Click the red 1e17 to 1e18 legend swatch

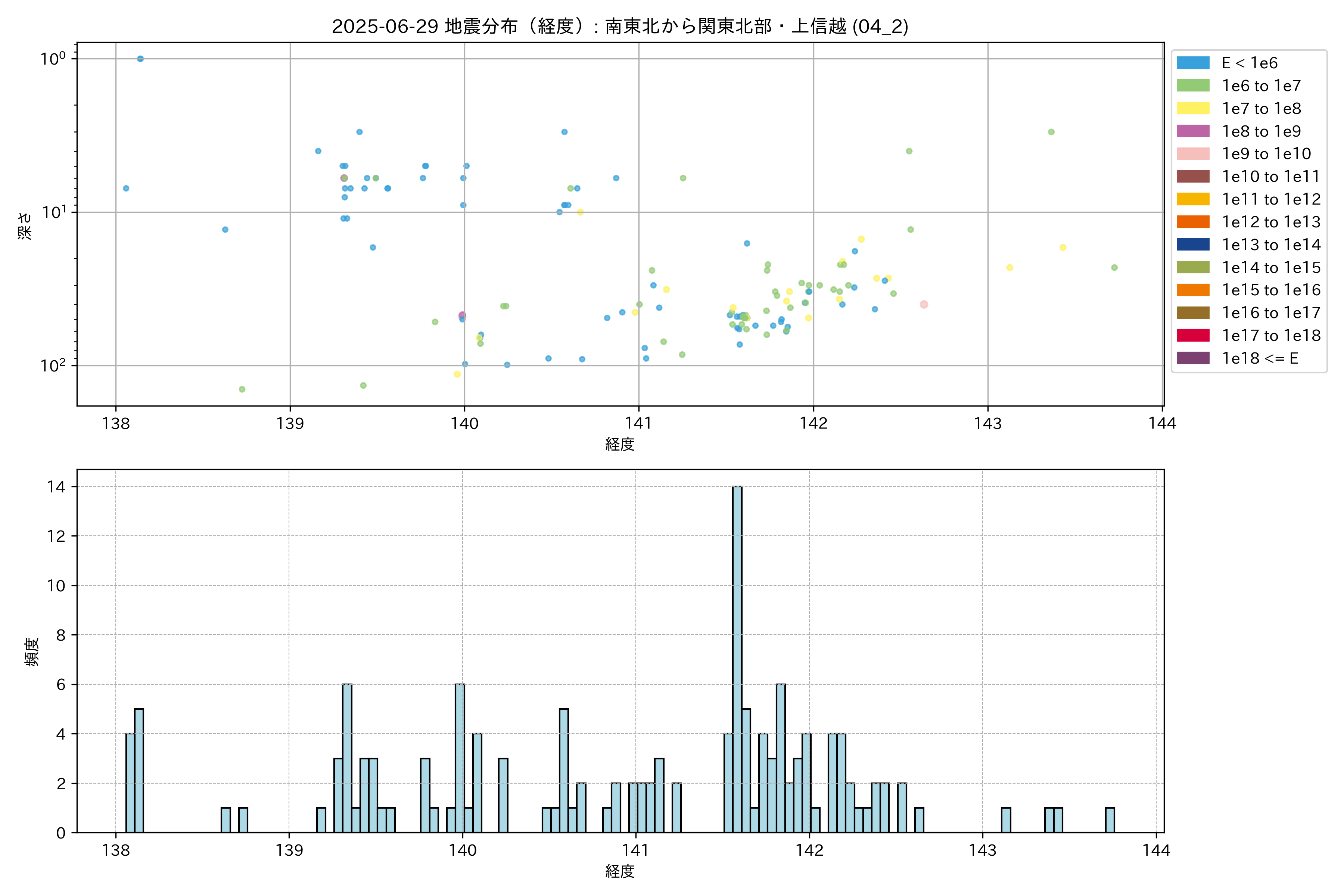tap(1192, 335)
